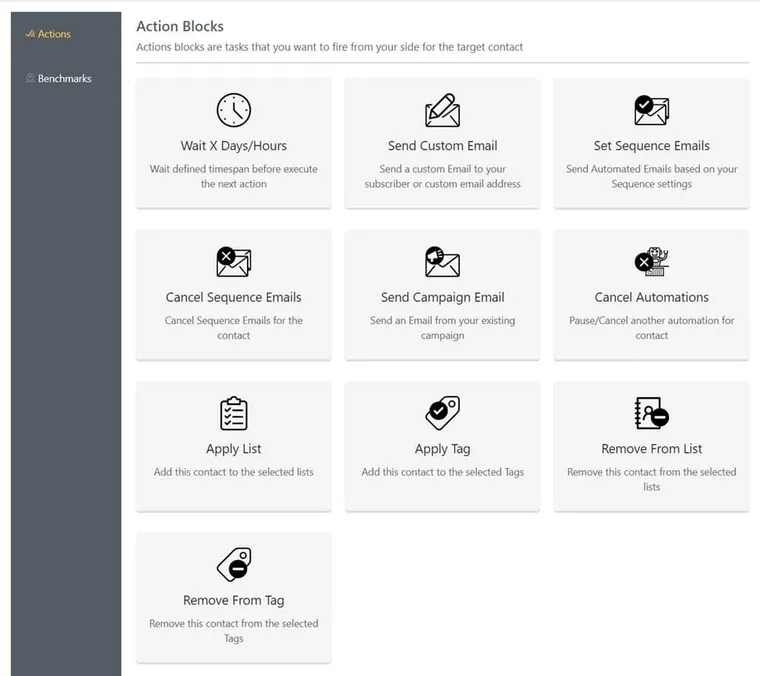Pick the Cancel Automations block title
Image resolution: width=760 pixels, height=676 pixels.
pos(651,298)
